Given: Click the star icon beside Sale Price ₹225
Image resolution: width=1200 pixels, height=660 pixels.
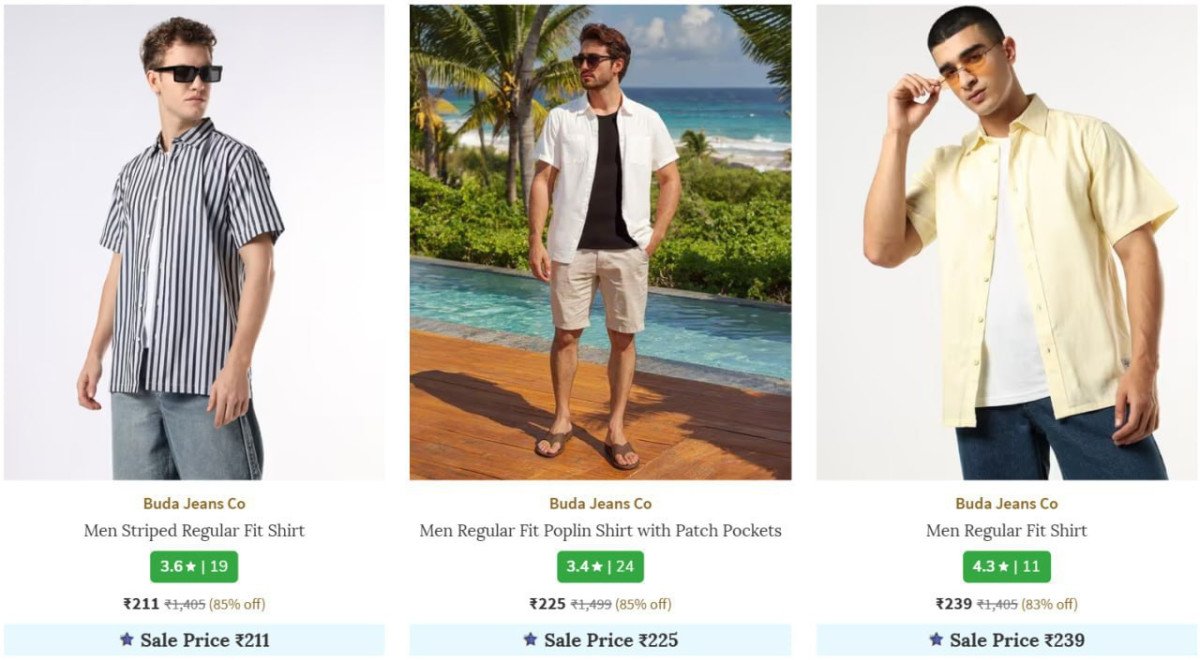Looking at the screenshot, I should 531,640.
